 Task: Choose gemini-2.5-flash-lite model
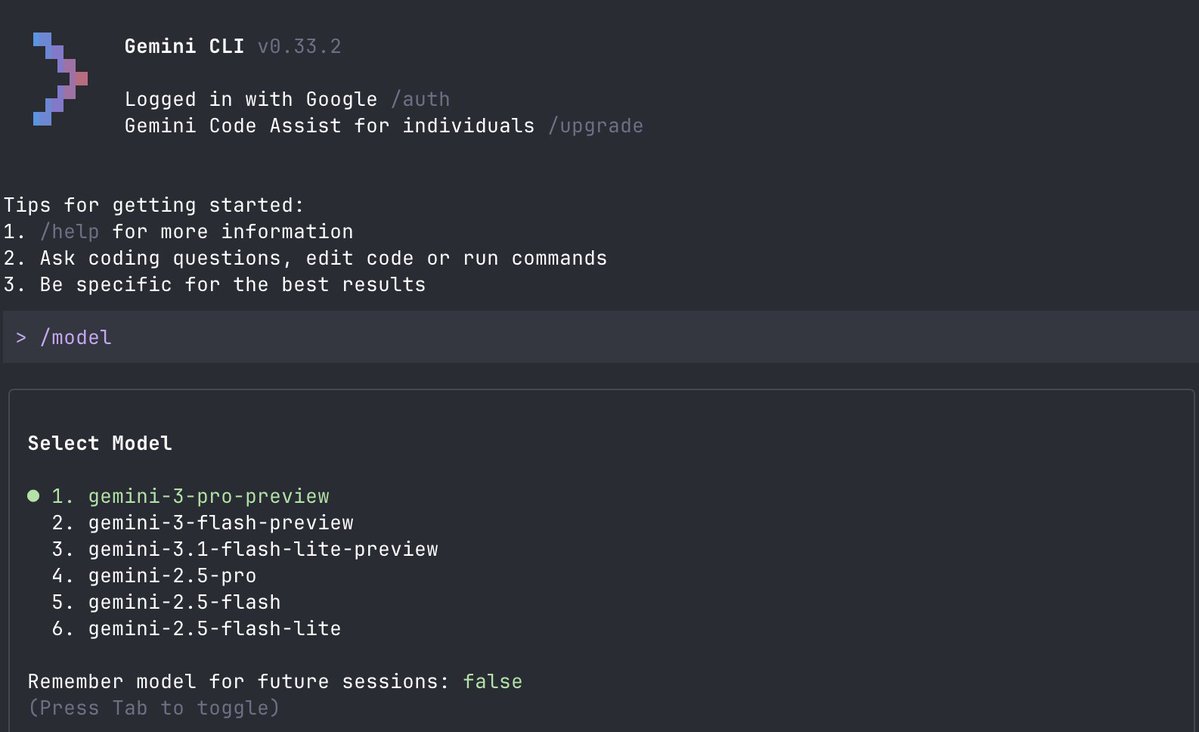coord(215,629)
